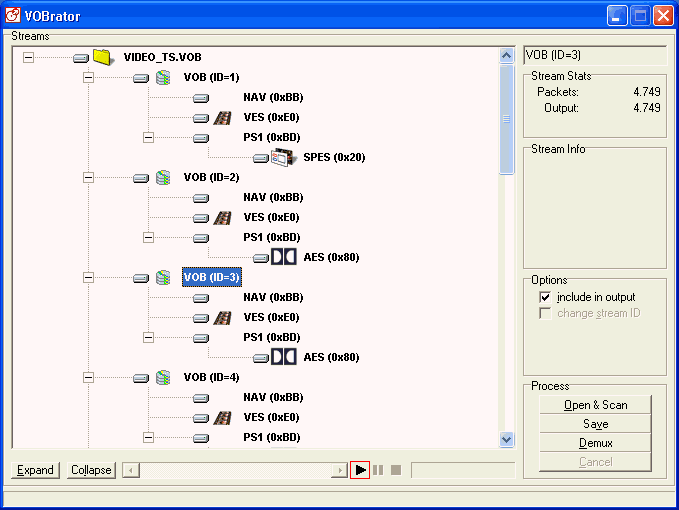Image resolution: width=679 pixels, height=510 pixels.
Task: Click the drive icon of NAV (0xBB) under VOB (ID=4)
Action: click(201, 398)
